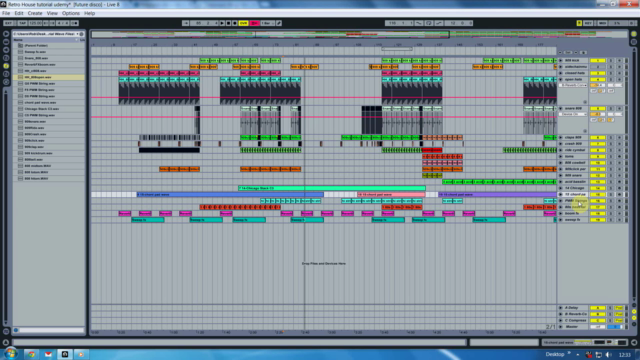The height and width of the screenshot is (360, 640).
Task: Arm the 808 kick track for recording
Action: (619, 60)
